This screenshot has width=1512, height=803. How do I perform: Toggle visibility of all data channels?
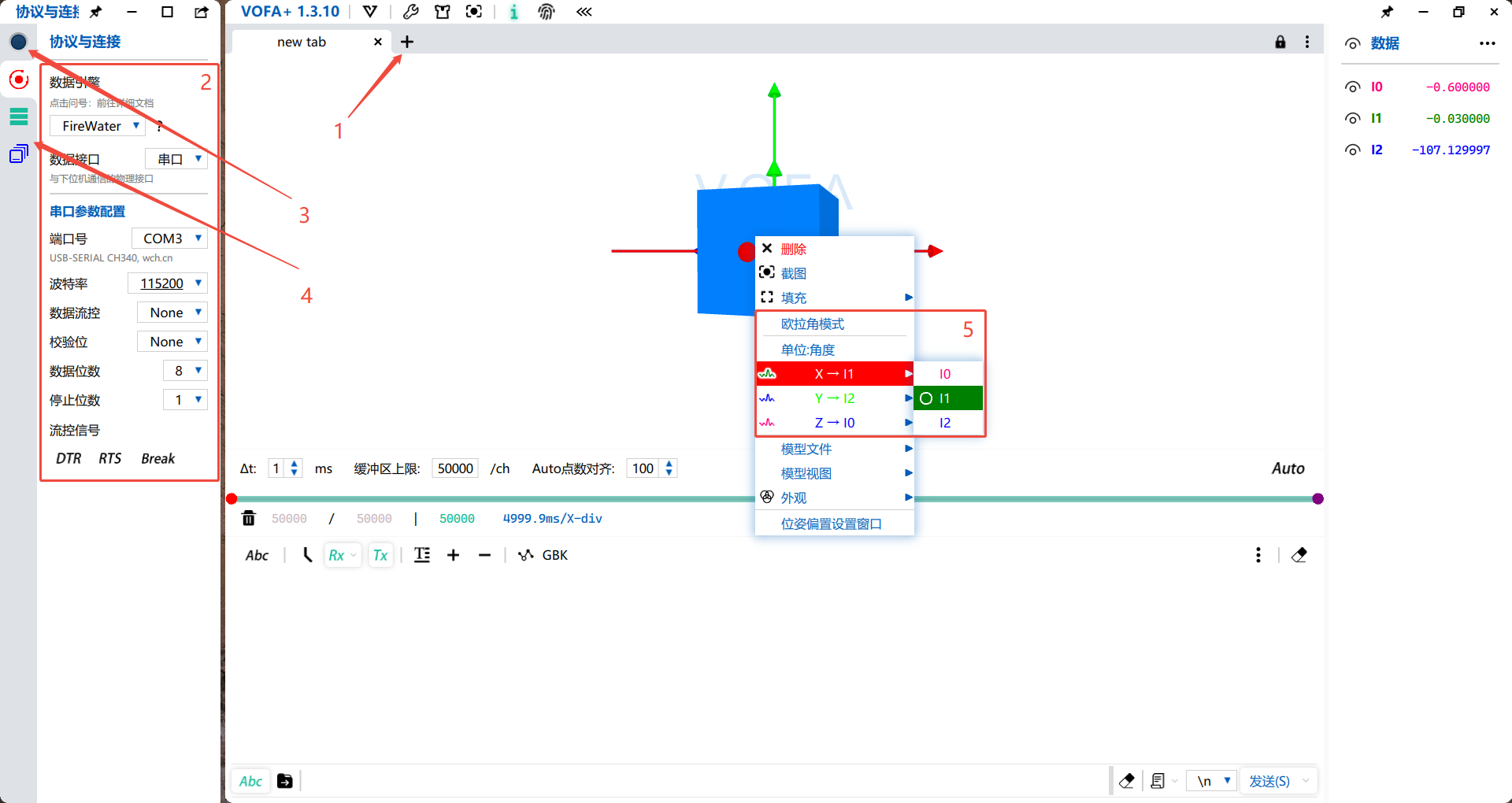coord(1353,43)
